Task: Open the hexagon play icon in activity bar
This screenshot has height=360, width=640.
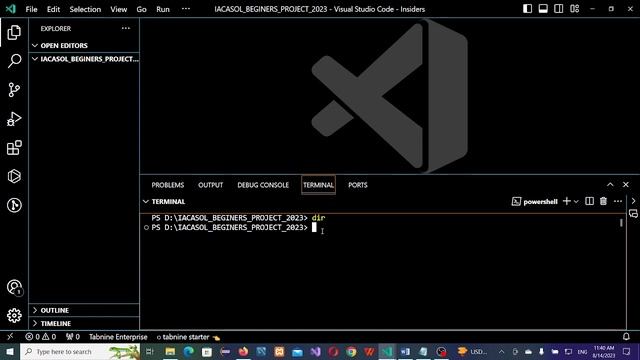Action: pos(14,176)
